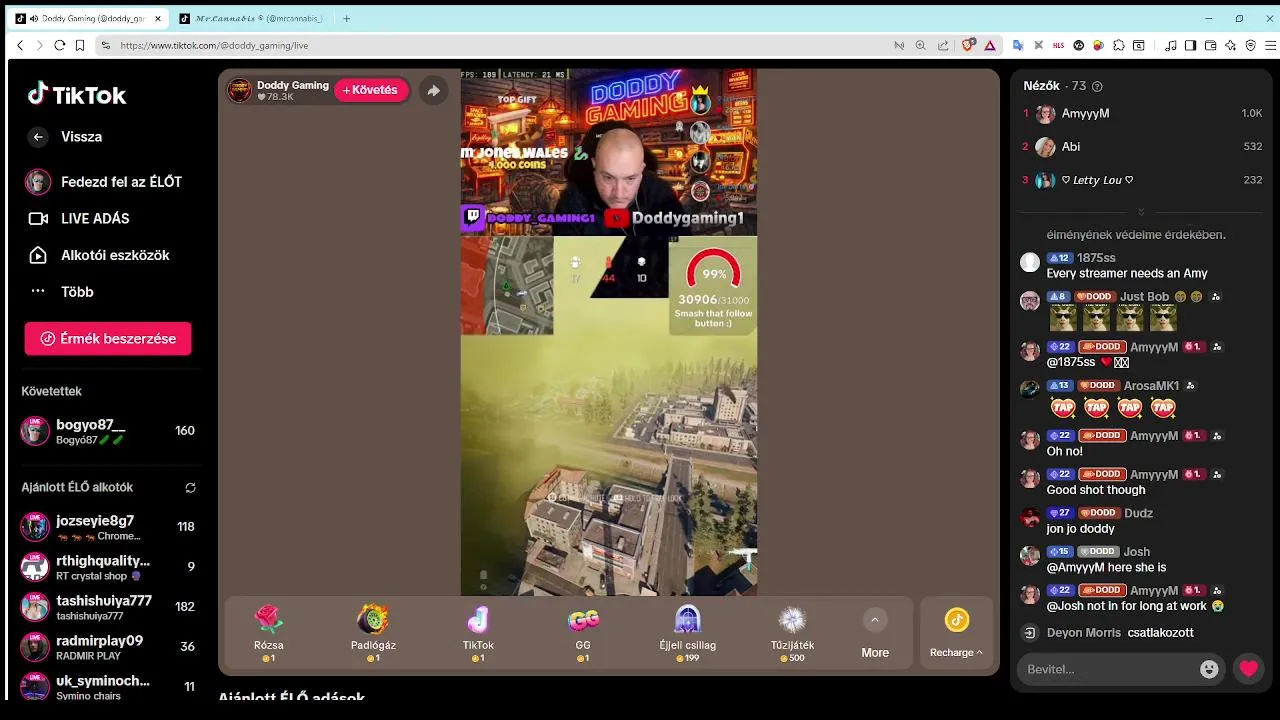
Task: Open the HLS downloader extension
Action: 1058,45
